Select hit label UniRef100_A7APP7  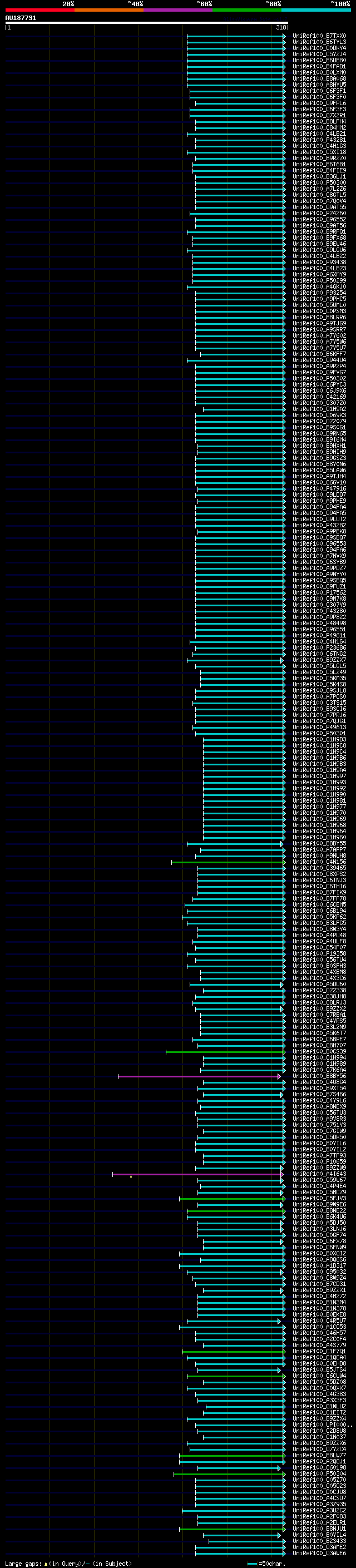[x=319, y=850]
